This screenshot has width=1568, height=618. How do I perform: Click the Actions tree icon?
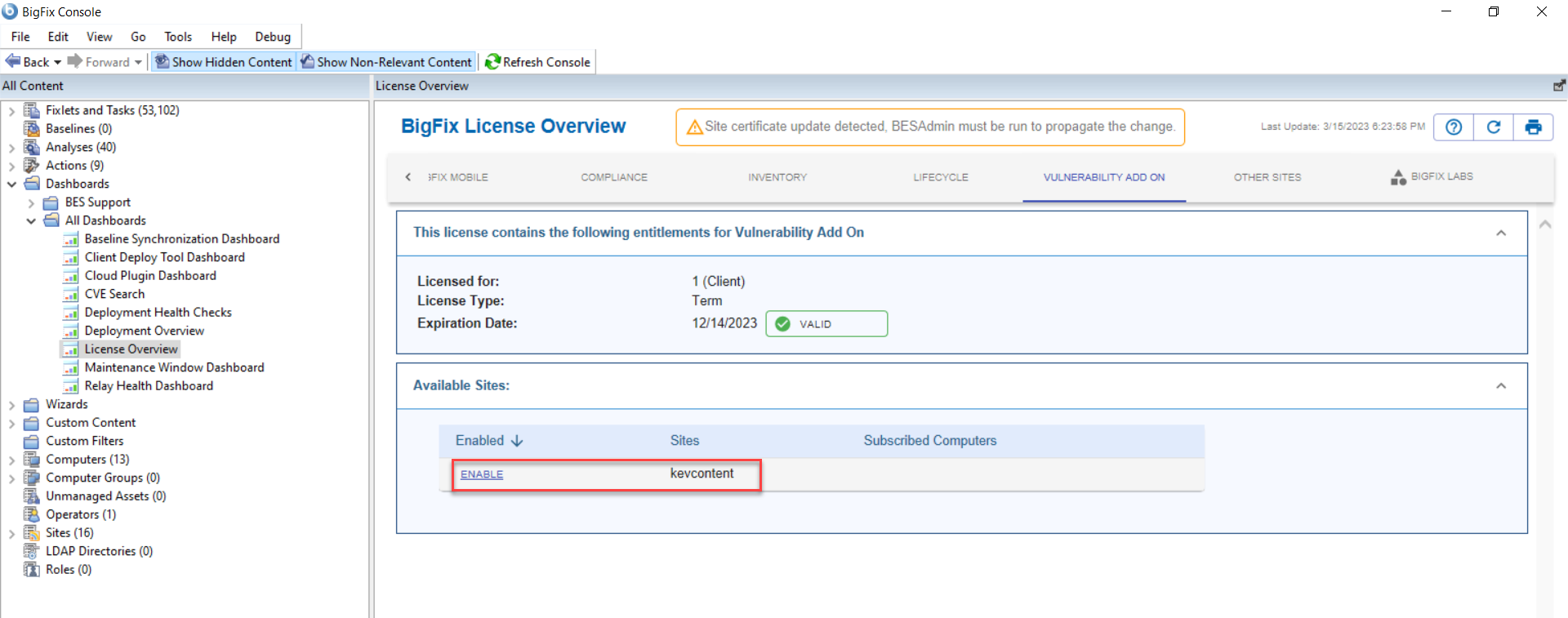point(32,166)
